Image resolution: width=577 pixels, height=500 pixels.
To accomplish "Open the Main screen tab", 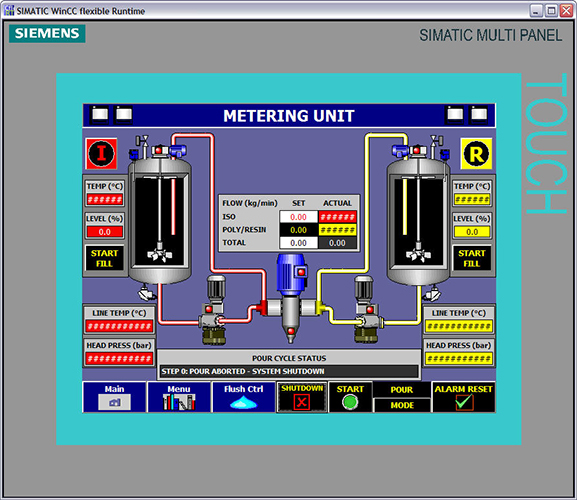I will tap(114, 397).
